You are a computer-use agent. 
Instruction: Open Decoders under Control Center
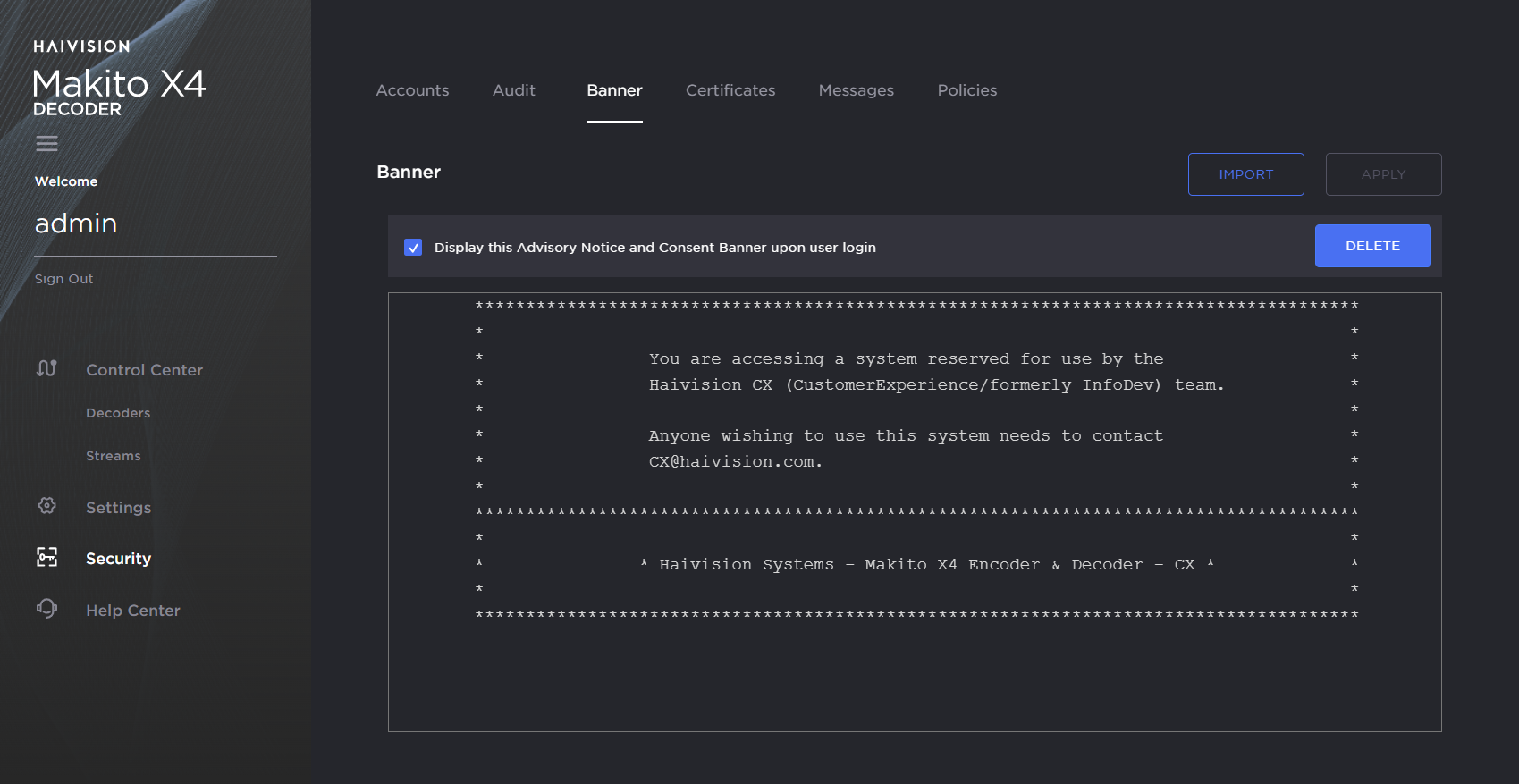pos(118,413)
